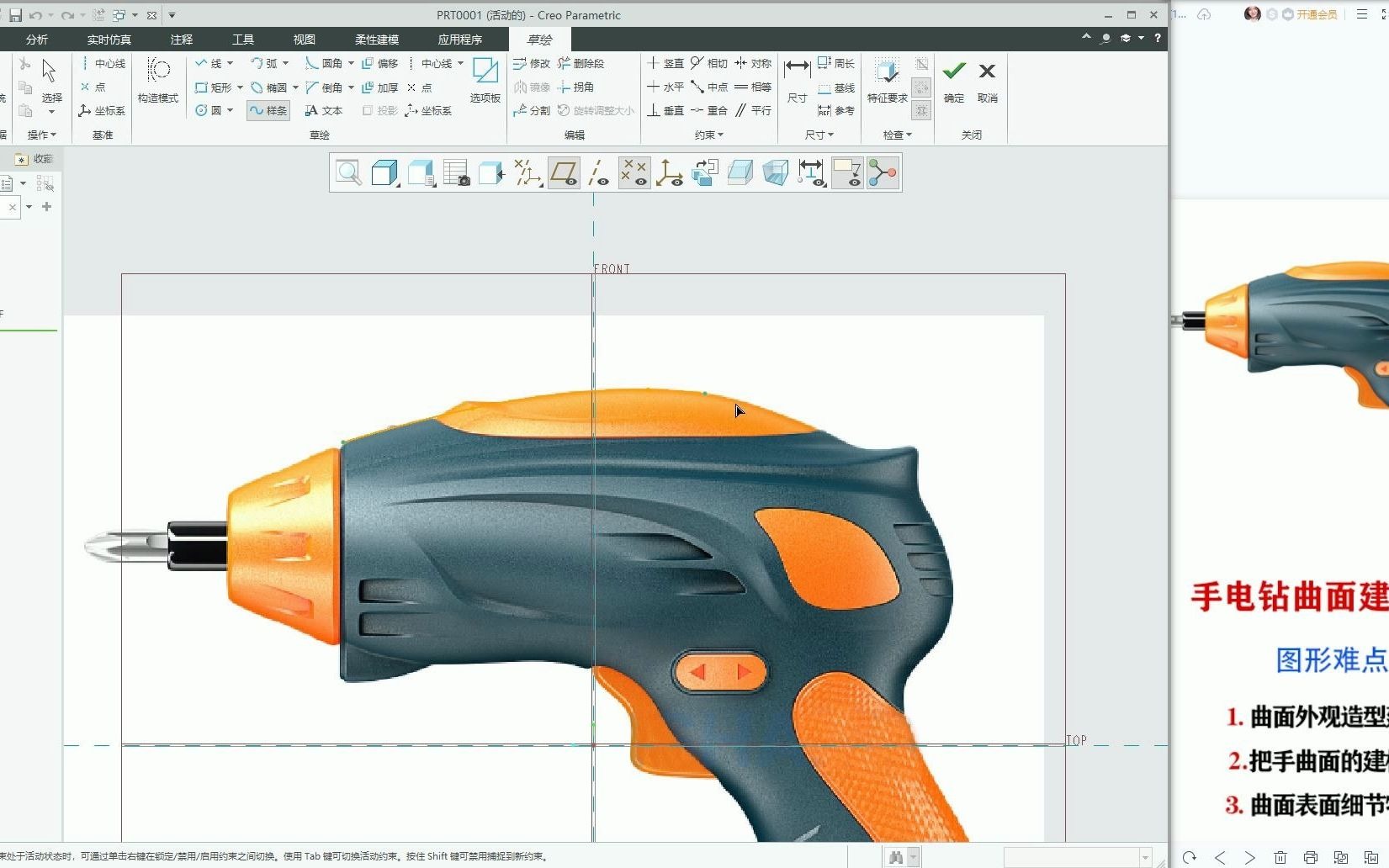1389x868 pixels.
Task: Select the Arc (弧) sketch tool
Action: (264, 63)
